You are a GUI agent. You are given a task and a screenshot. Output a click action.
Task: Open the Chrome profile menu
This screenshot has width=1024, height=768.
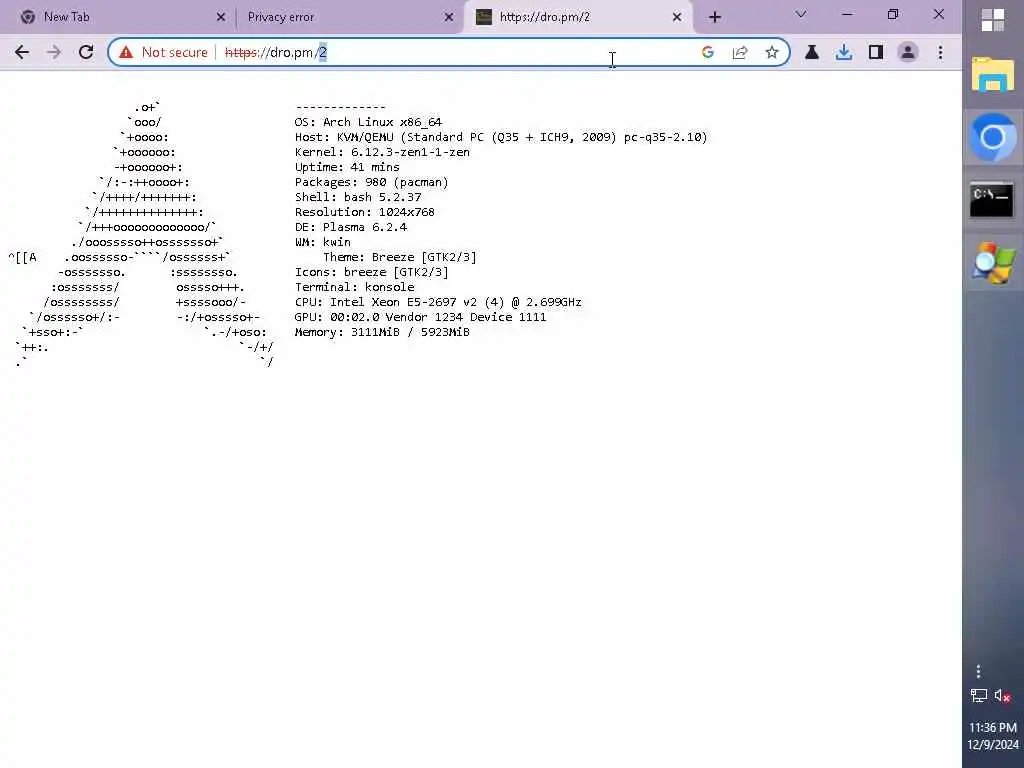(x=908, y=52)
